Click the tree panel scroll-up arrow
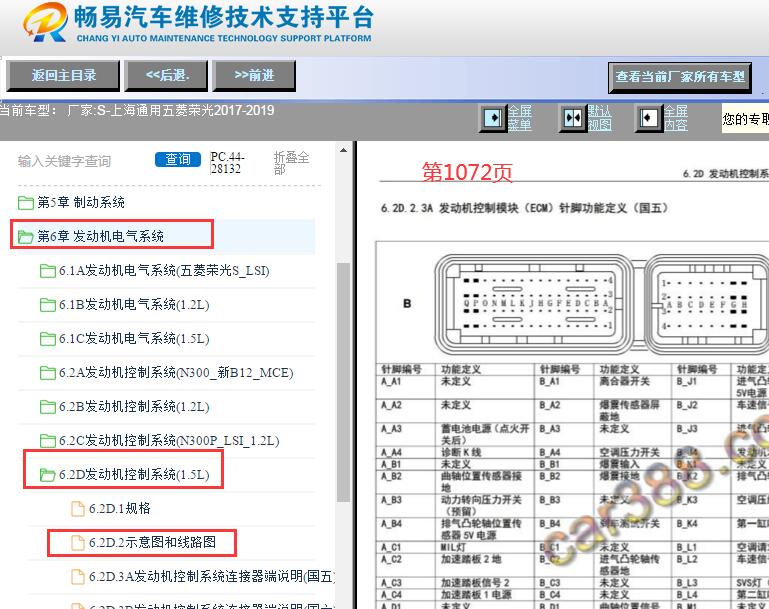The width and height of the screenshot is (769, 609). [343, 150]
